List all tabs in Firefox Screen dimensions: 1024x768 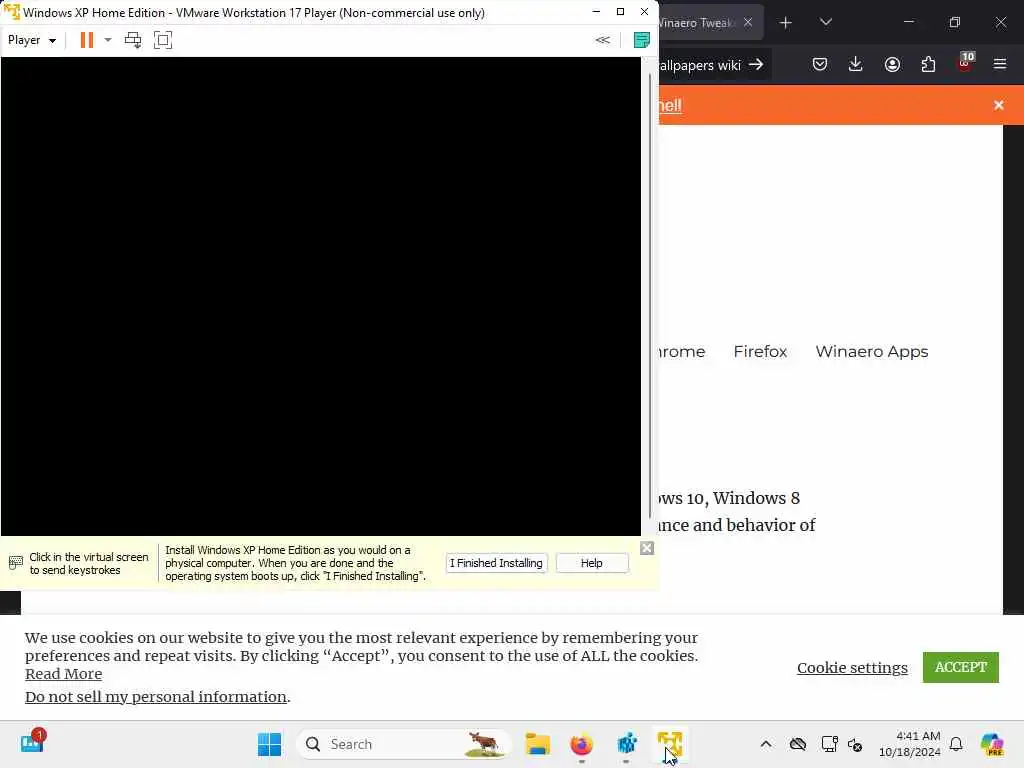[x=825, y=22]
